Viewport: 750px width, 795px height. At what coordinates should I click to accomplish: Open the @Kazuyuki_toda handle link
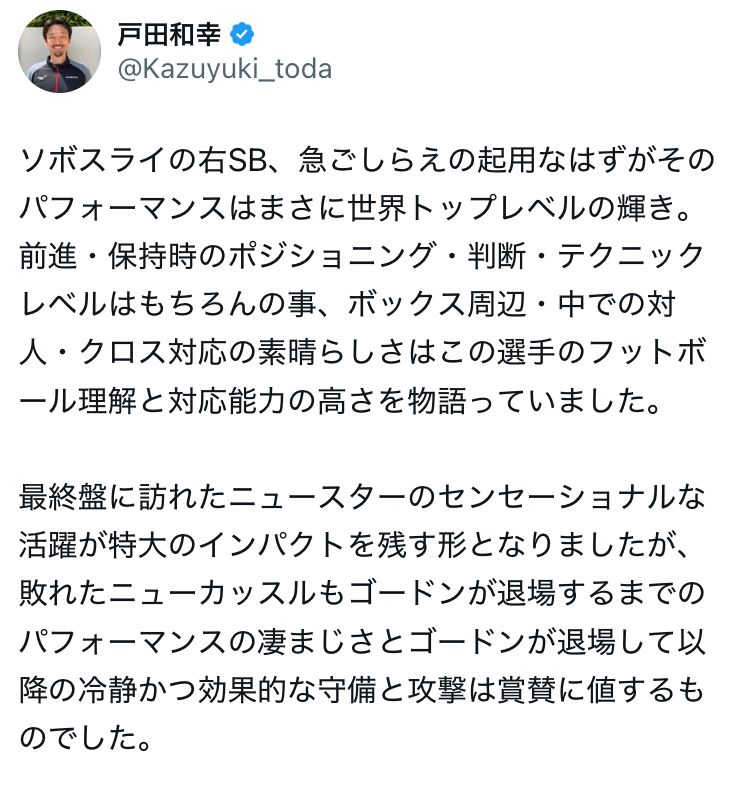click(225, 69)
